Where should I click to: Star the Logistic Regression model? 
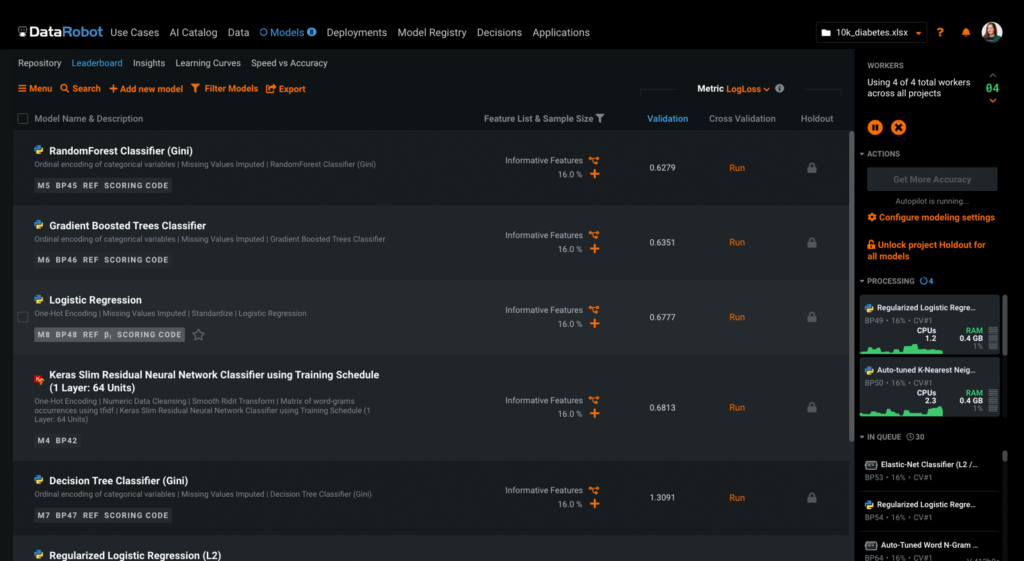[199, 334]
